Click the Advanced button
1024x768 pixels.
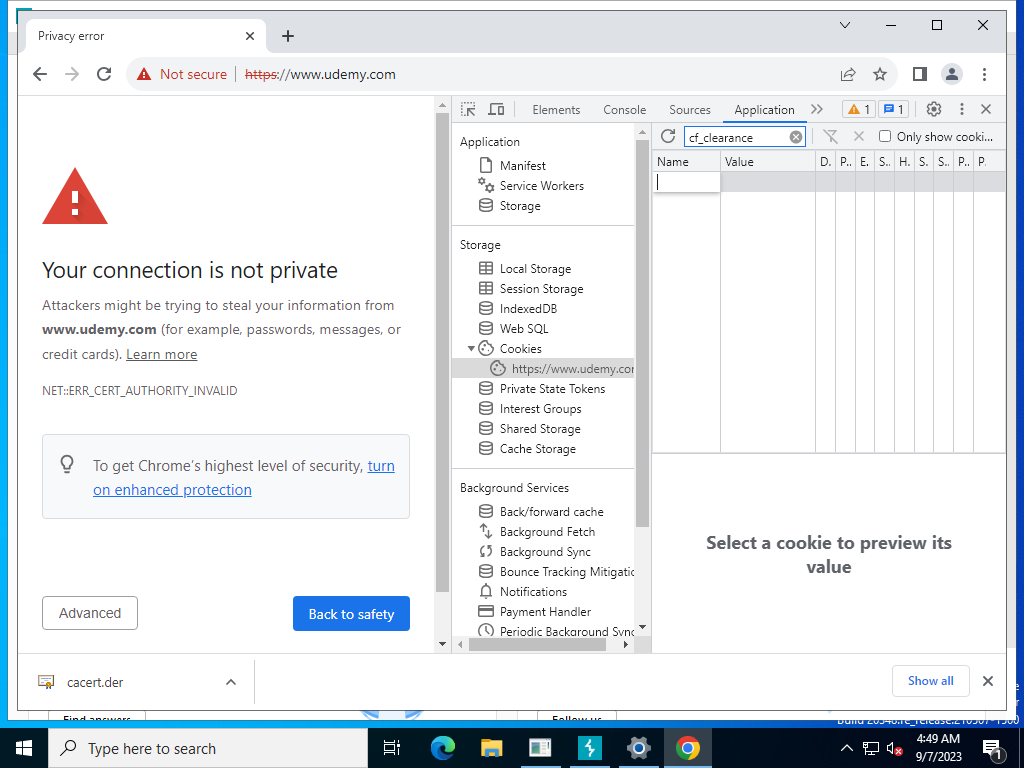tap(90, 613)
